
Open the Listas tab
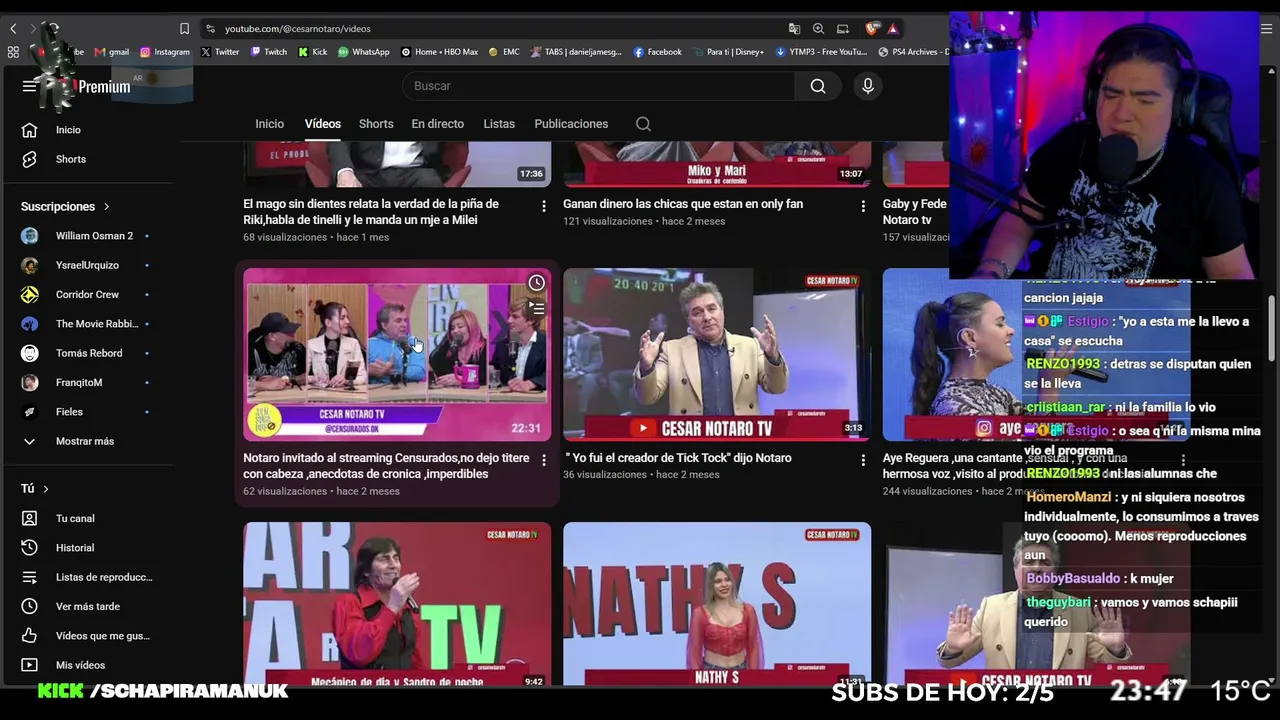point(499,124)
